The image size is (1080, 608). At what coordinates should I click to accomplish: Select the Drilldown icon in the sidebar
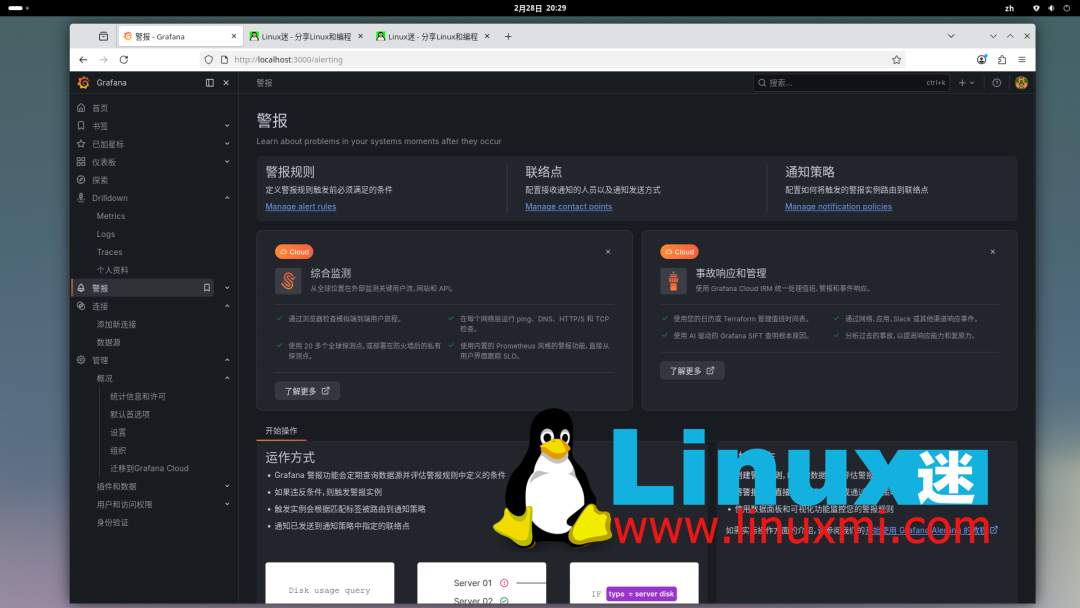click(x=79, y=198)
